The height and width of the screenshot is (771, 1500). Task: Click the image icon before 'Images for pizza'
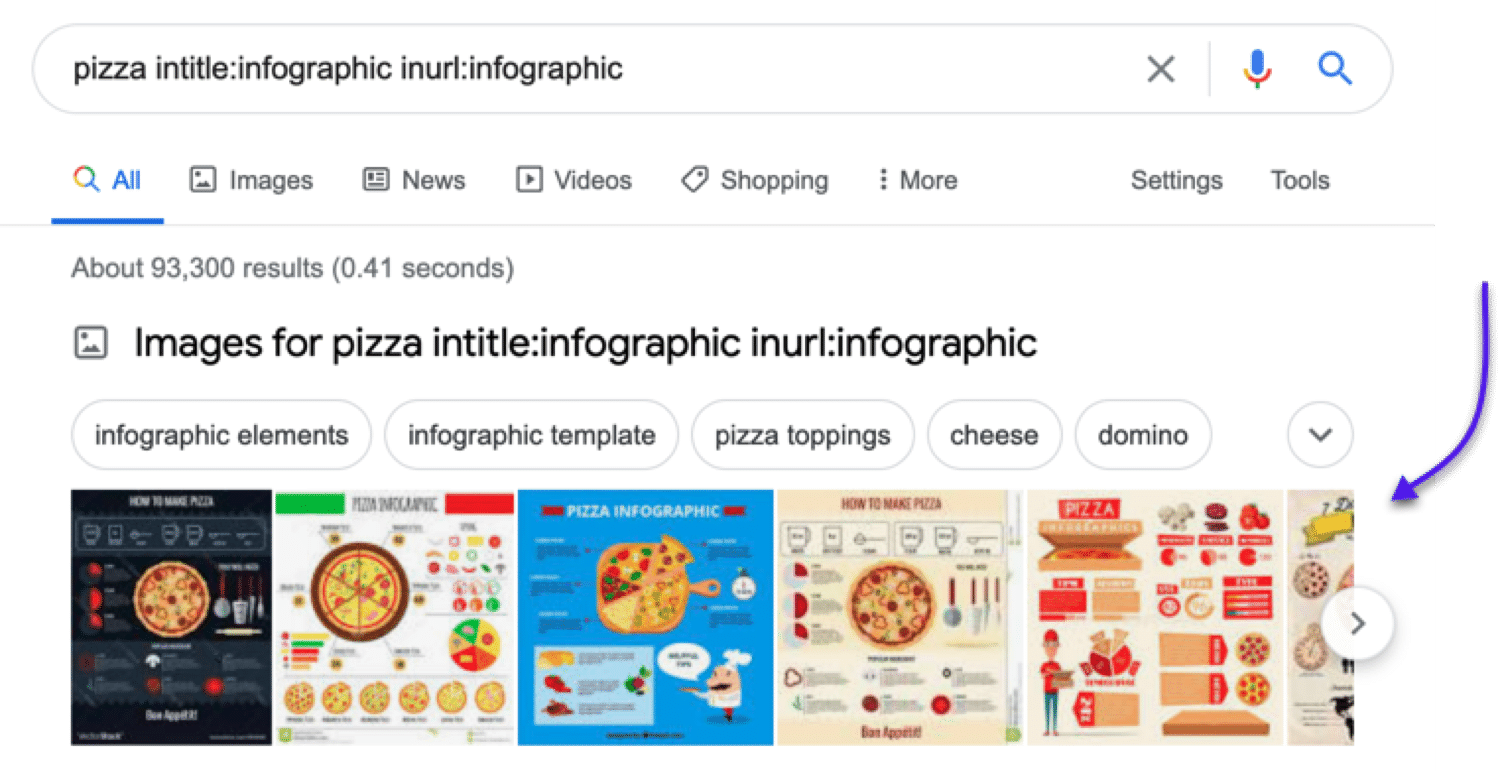pos(91,342)
